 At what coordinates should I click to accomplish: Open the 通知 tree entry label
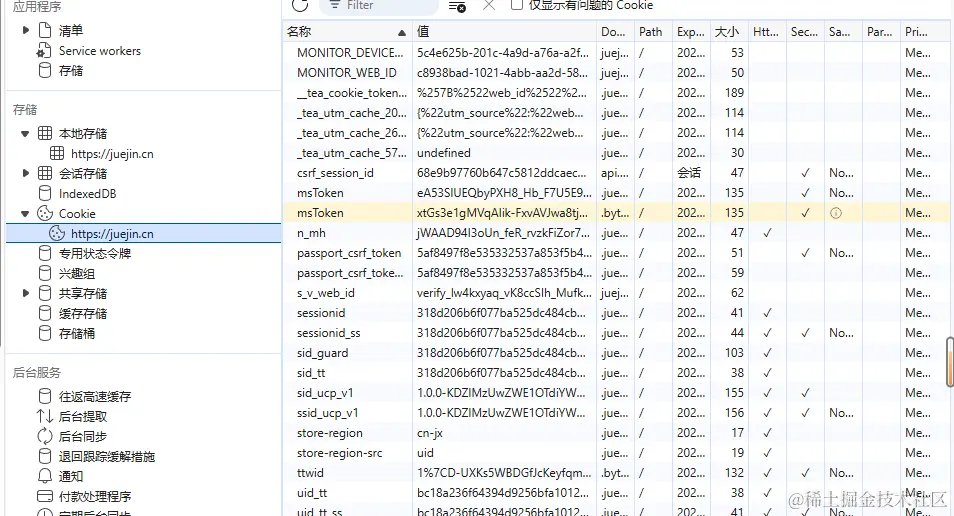click(x=71, y=476)
